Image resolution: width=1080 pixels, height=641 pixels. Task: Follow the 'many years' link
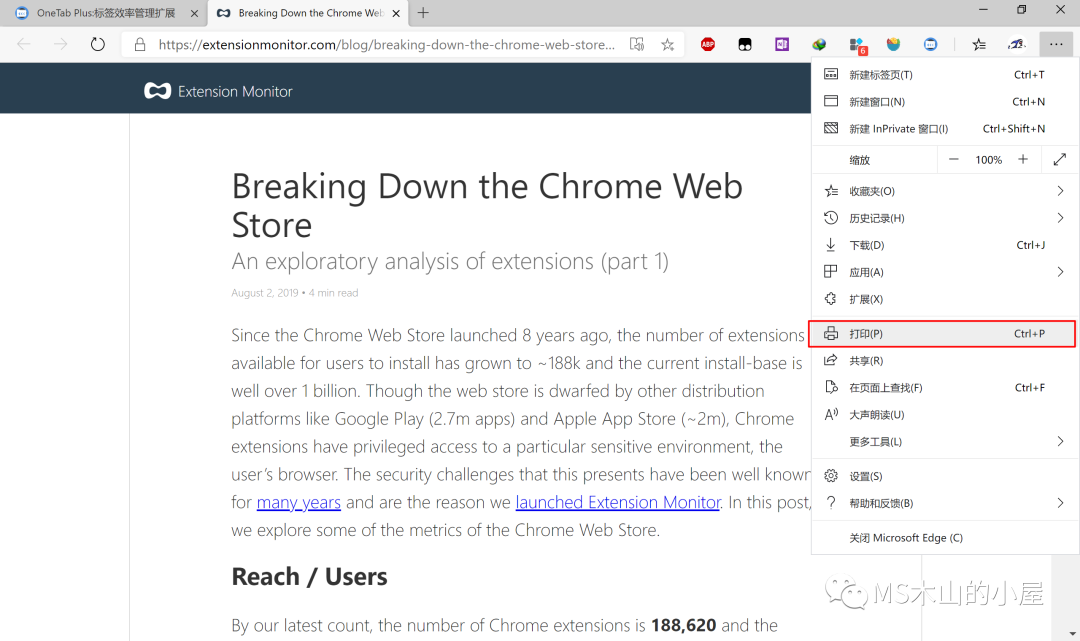[x=299, y=503]
